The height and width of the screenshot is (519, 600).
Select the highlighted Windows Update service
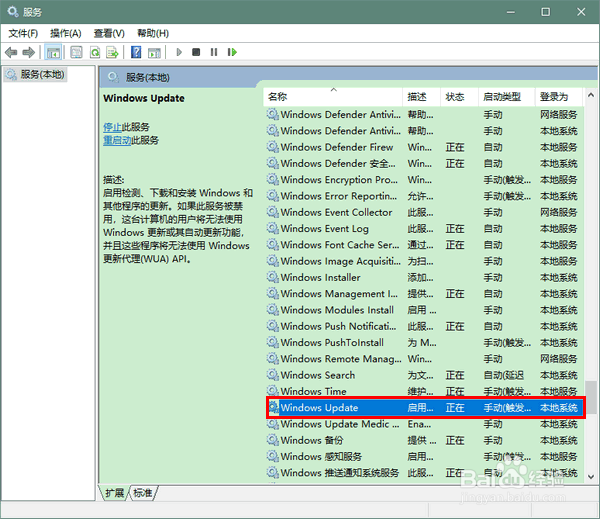click(425, 408)
